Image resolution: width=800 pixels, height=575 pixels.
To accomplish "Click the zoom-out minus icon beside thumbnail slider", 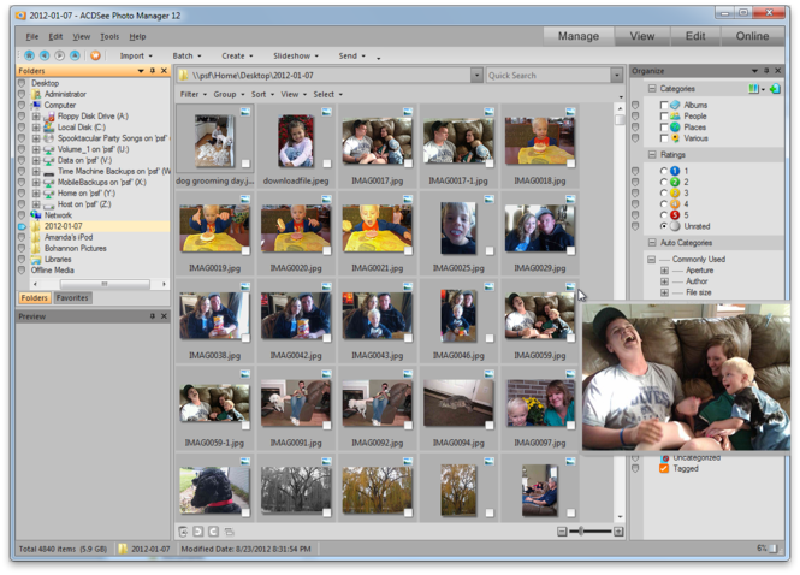I will 562,531.
